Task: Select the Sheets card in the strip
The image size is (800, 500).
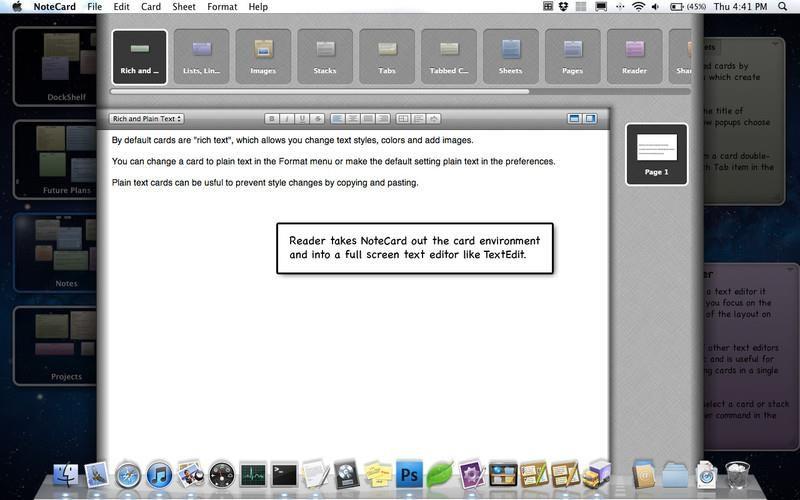Action: coord(511,56)
